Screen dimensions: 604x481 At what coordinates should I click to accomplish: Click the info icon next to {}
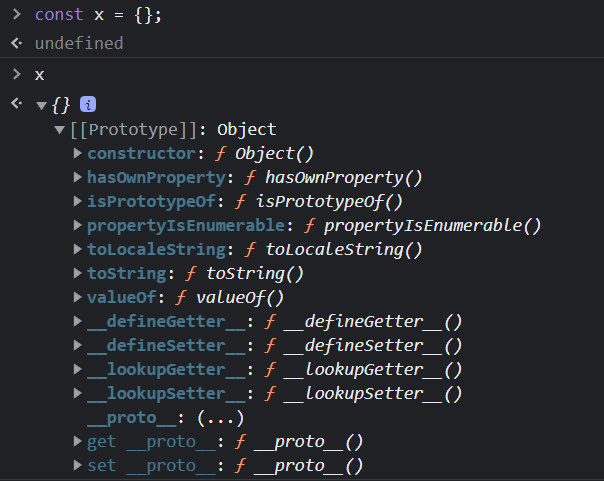87,104
